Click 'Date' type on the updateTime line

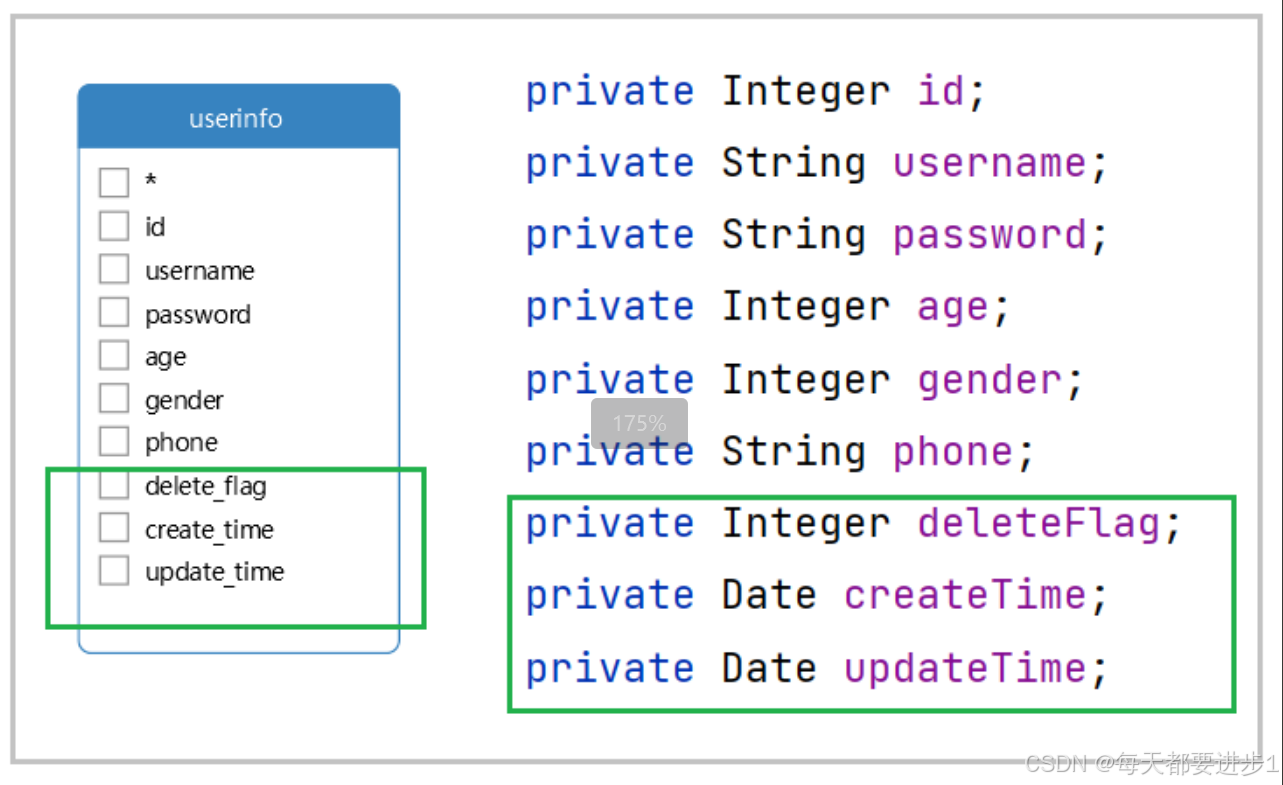point(770,668)
